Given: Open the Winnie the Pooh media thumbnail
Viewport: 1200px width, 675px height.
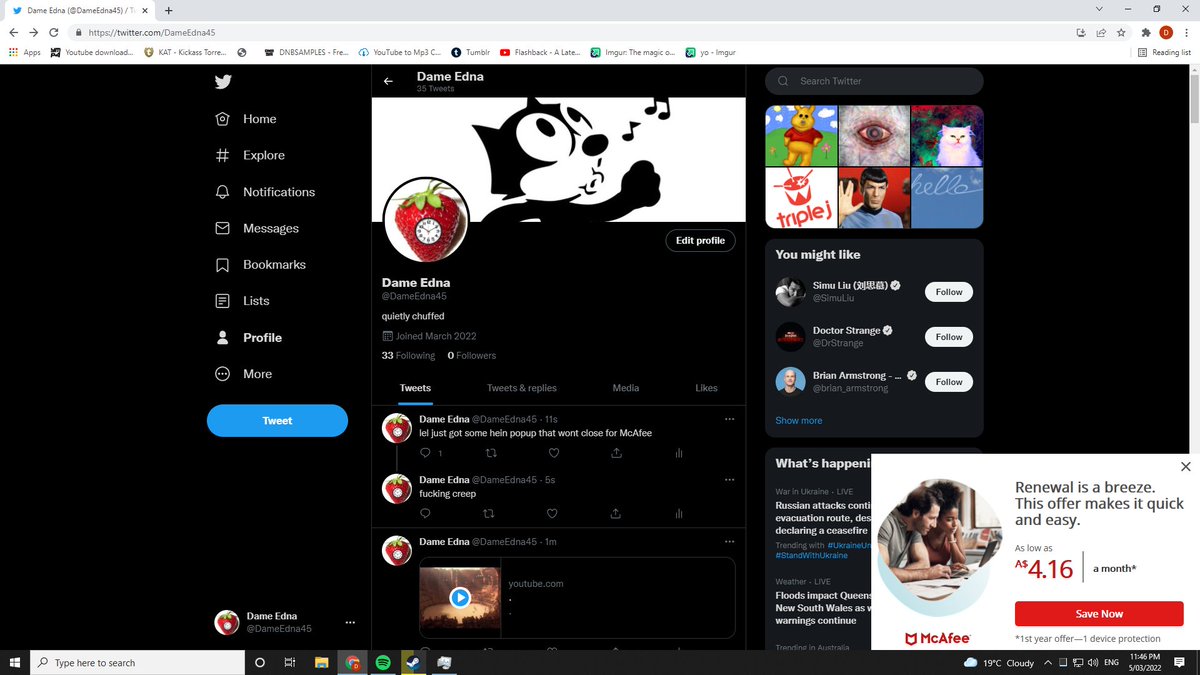Looking at the screenshot, I should point(800,135).
